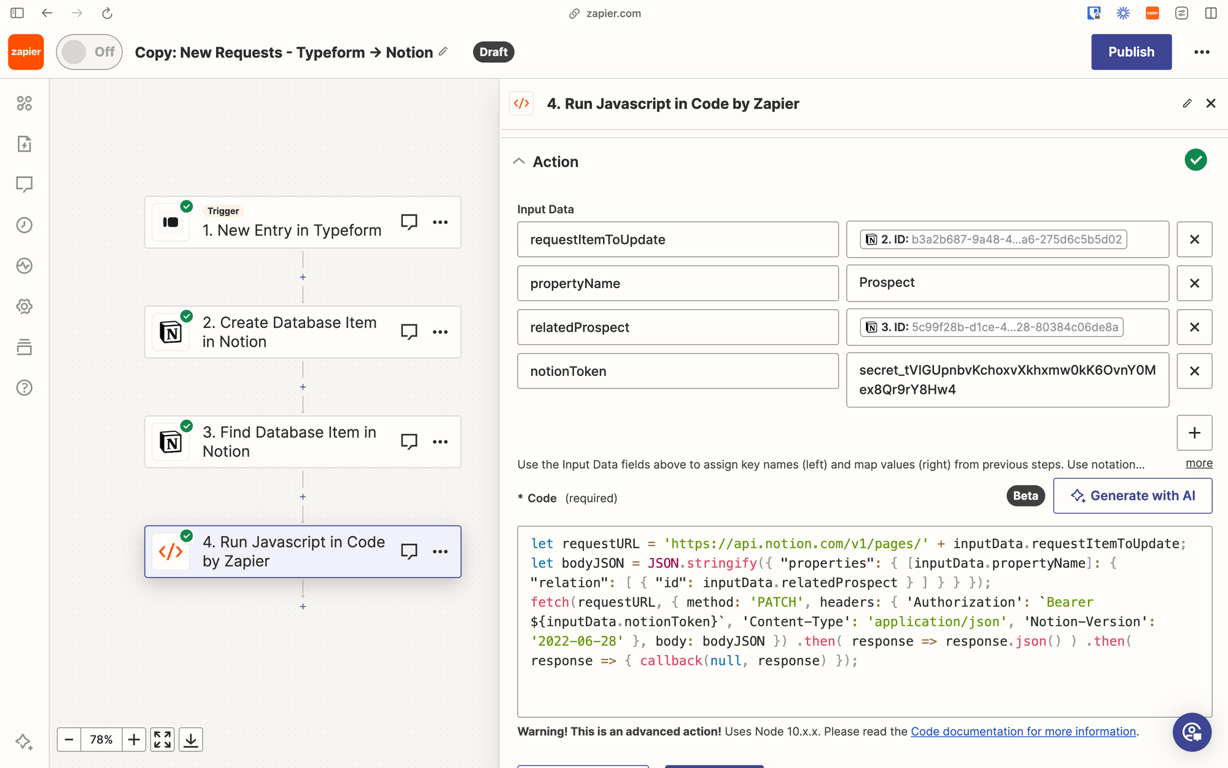The width and height of the screenshot is (1228, 768).
Task: Edit the requestItemToUpdate key field
Action: [678, 240]
